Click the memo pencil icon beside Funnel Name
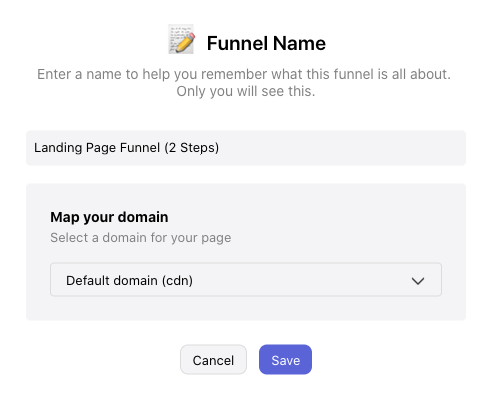 181,39
